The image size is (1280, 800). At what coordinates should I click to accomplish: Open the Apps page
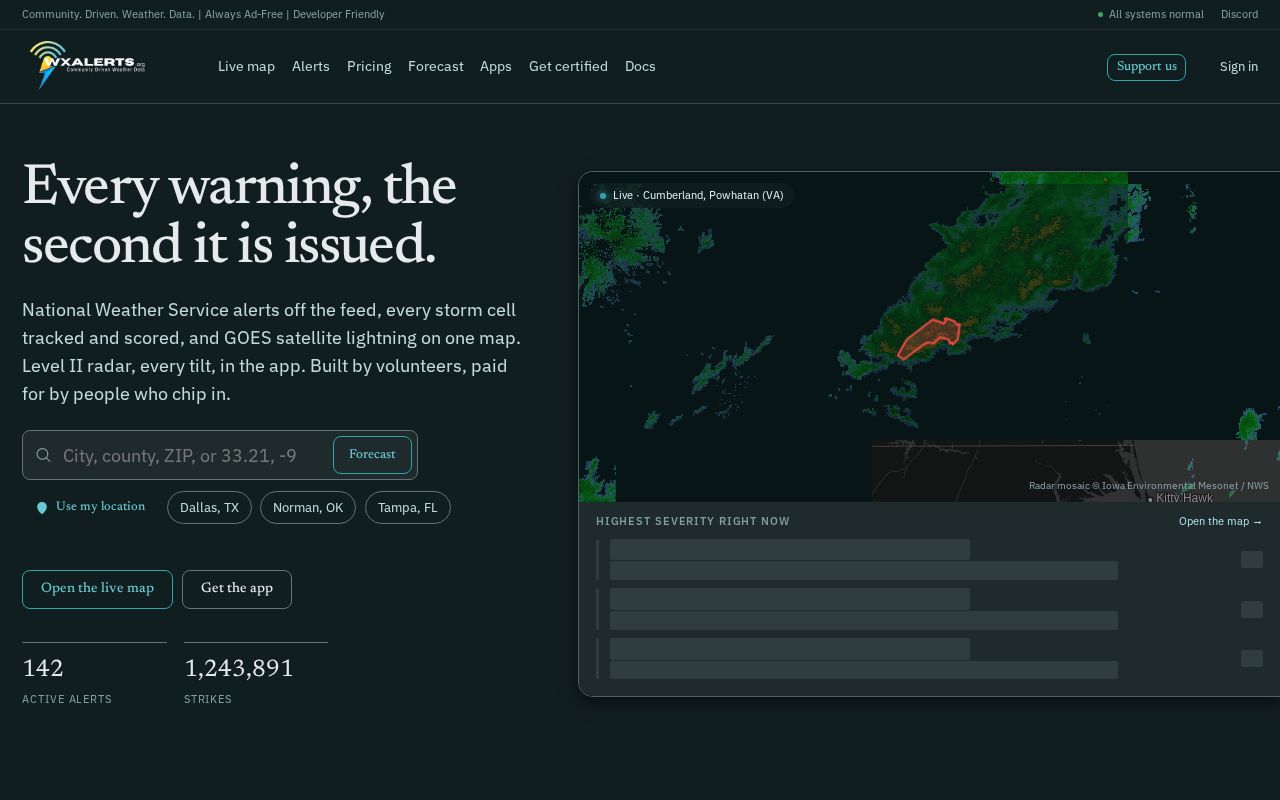point(496,66)
